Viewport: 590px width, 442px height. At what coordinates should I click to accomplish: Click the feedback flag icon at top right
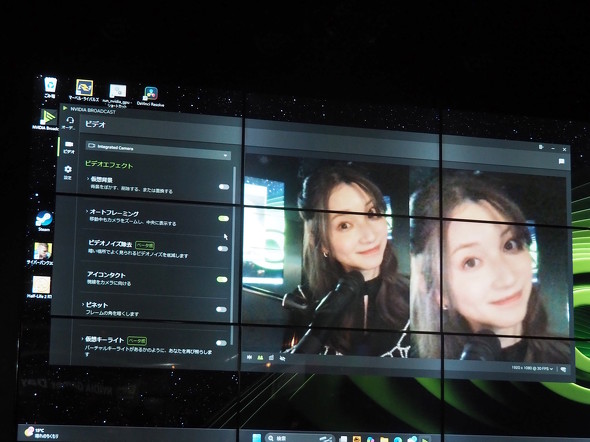pos(561,161)
